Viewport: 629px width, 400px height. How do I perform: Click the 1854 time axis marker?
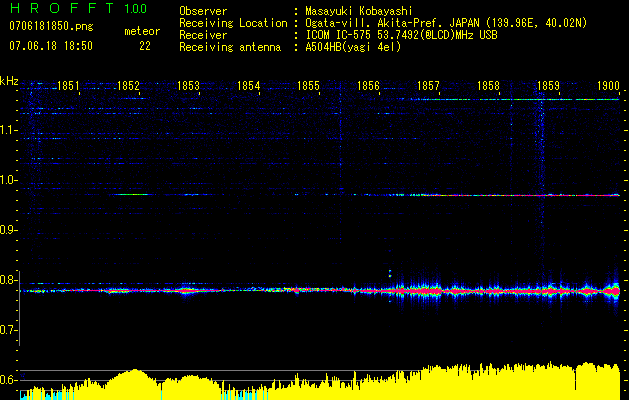[248, 86]
